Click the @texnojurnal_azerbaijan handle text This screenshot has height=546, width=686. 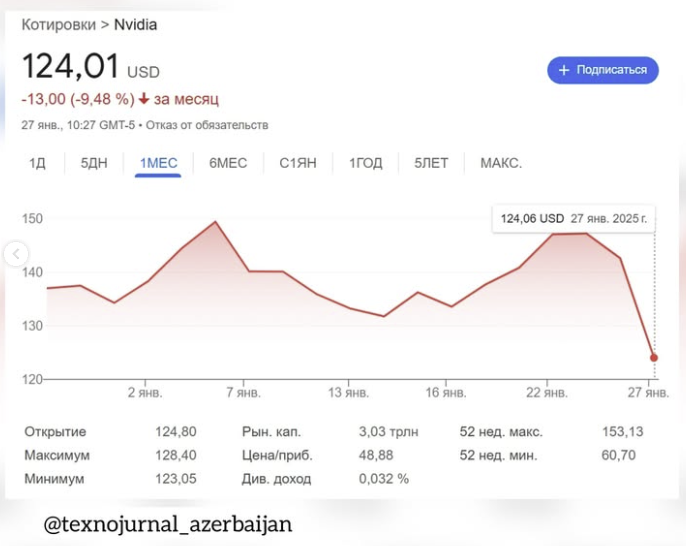point(168,524)
